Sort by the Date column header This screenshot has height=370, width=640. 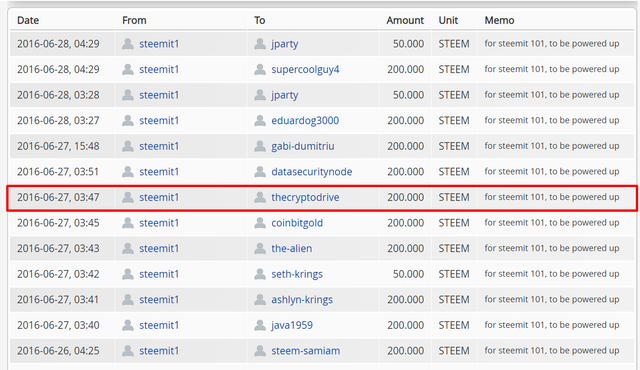[28, 20]
